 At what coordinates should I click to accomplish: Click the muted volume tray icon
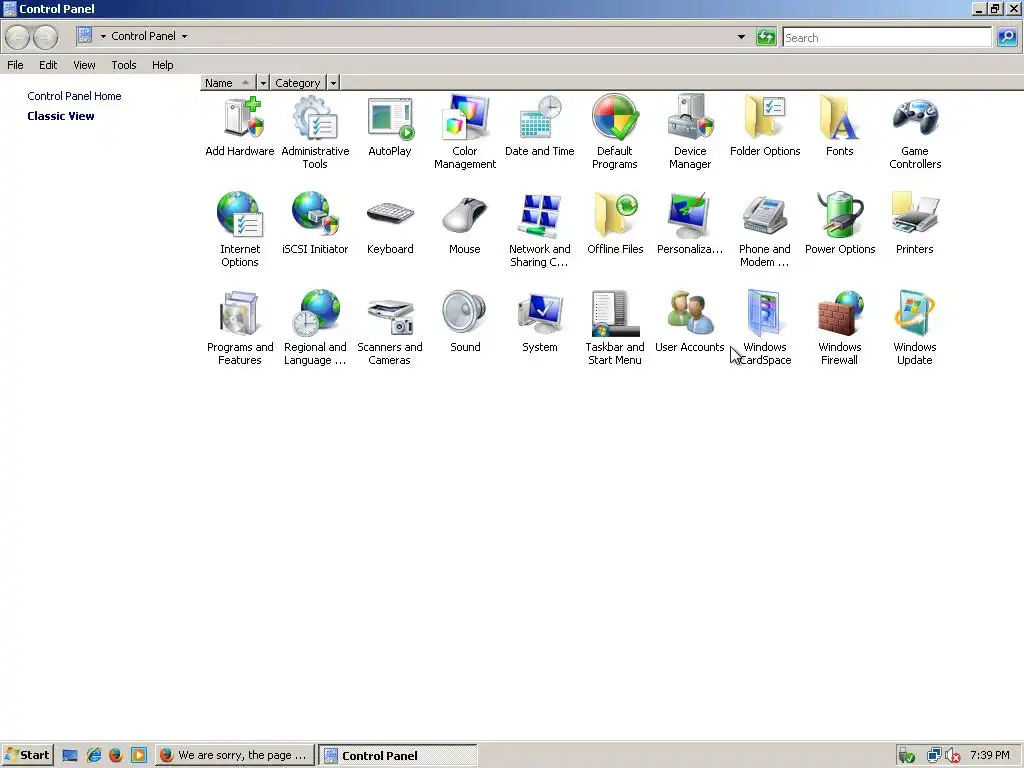[x=953, y=756]
